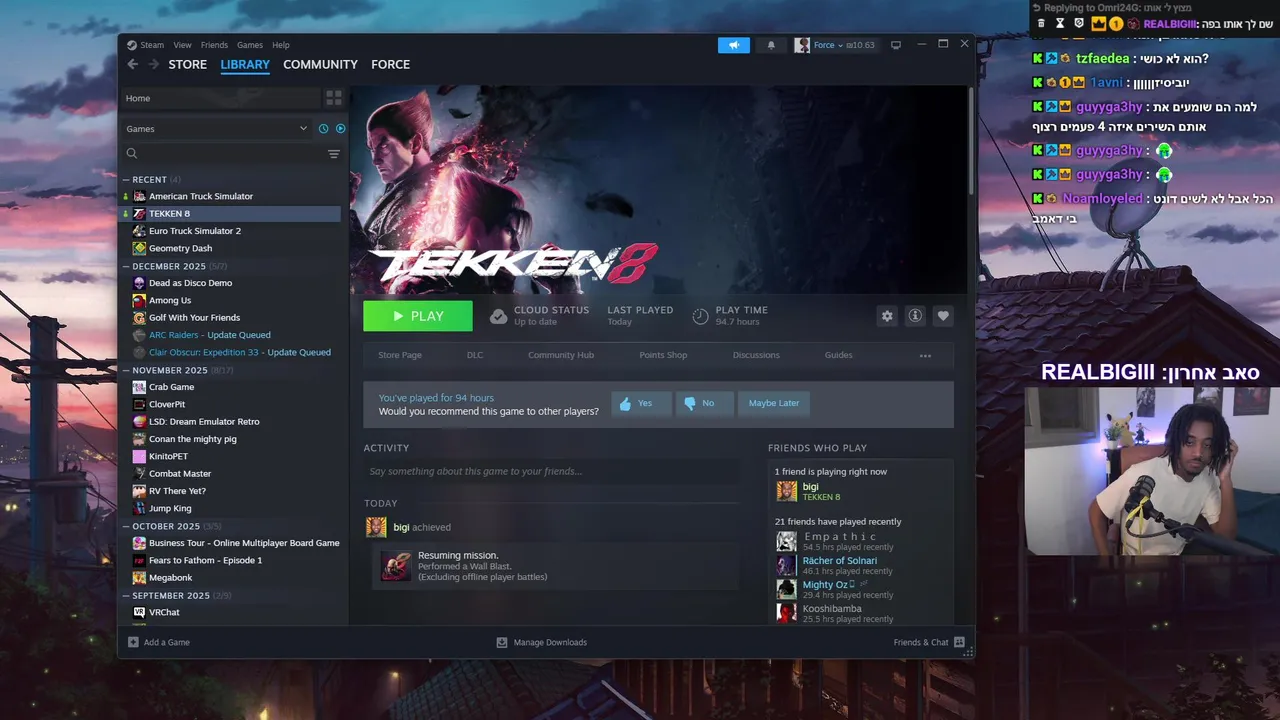Open the Guides link
This screenshot has width=1280, height=720.
tap(838, 355)
